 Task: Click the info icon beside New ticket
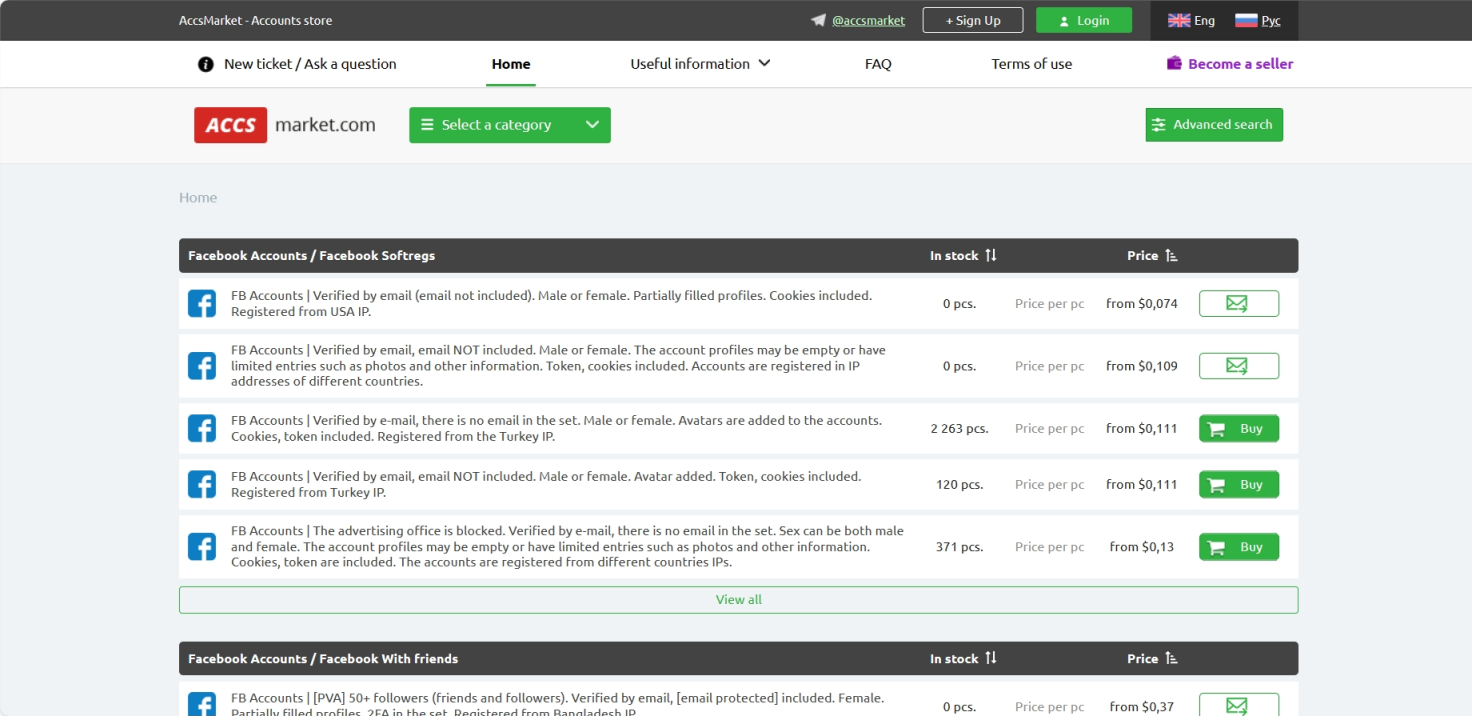[206, 64]
